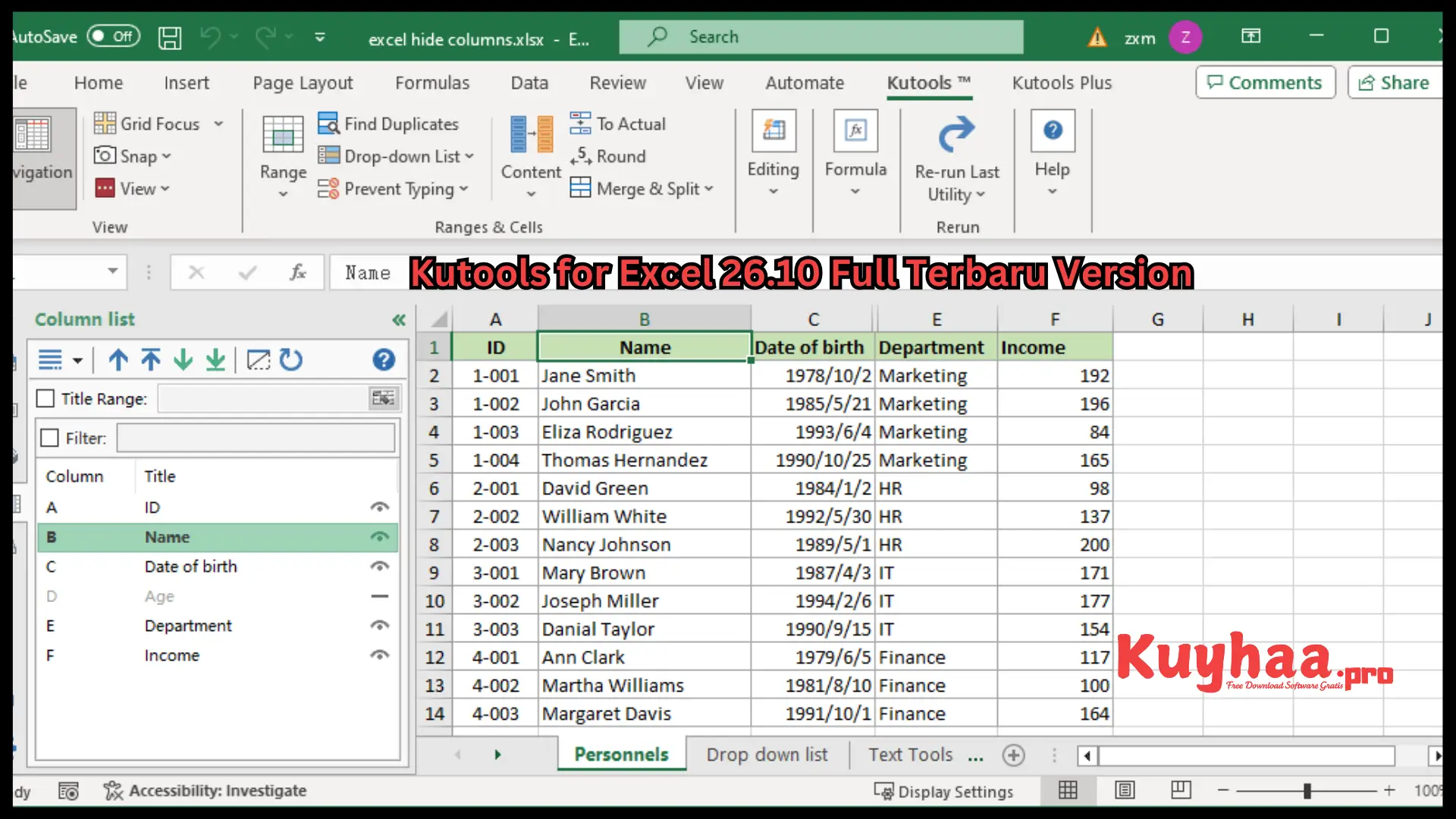Click the zoom slider handle
This screenshot has height=819, width=1456.
point(1307,791)
